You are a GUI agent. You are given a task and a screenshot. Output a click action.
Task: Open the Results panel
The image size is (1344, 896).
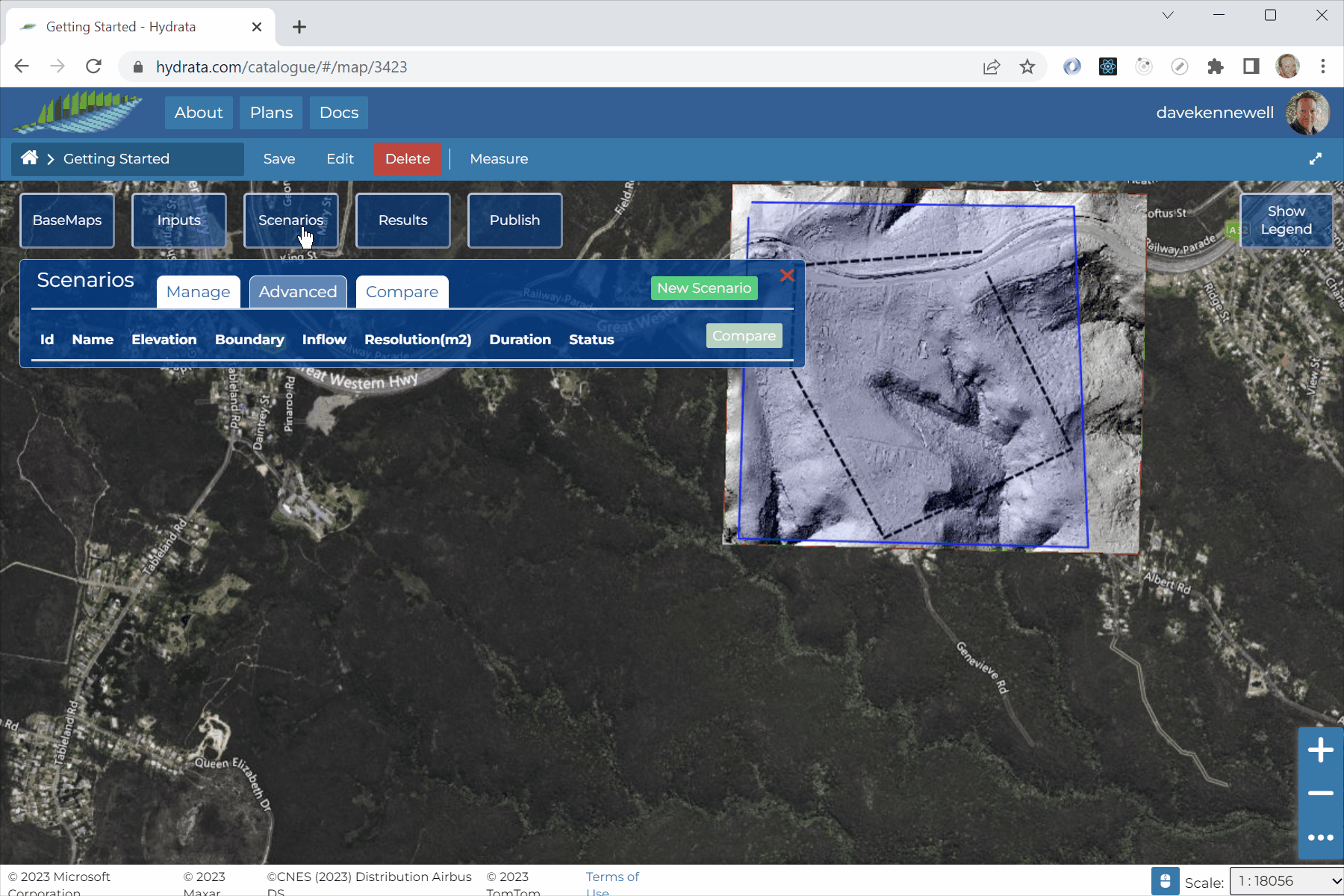(x=402, y=220)
